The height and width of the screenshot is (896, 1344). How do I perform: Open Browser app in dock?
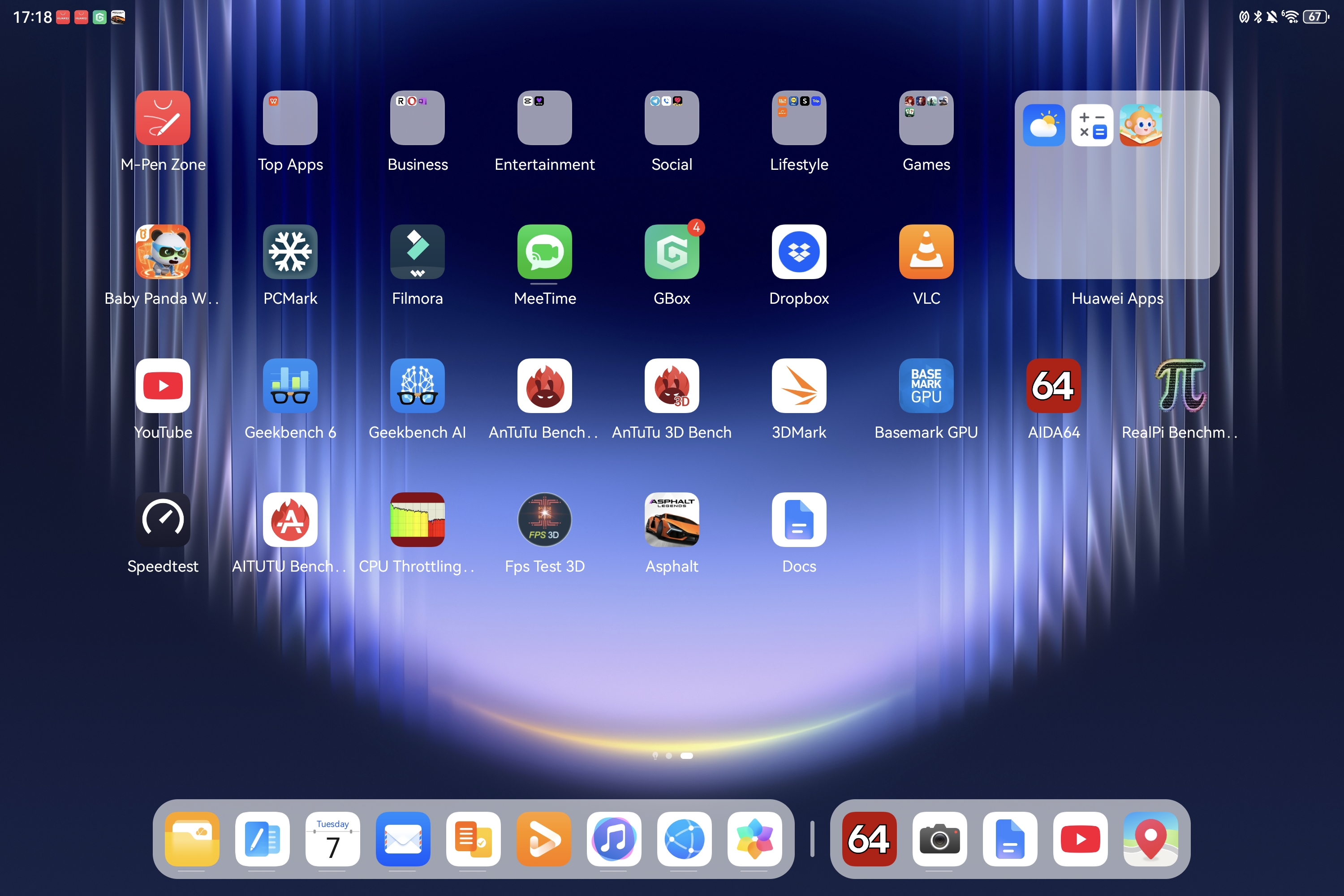coord(684,839)
